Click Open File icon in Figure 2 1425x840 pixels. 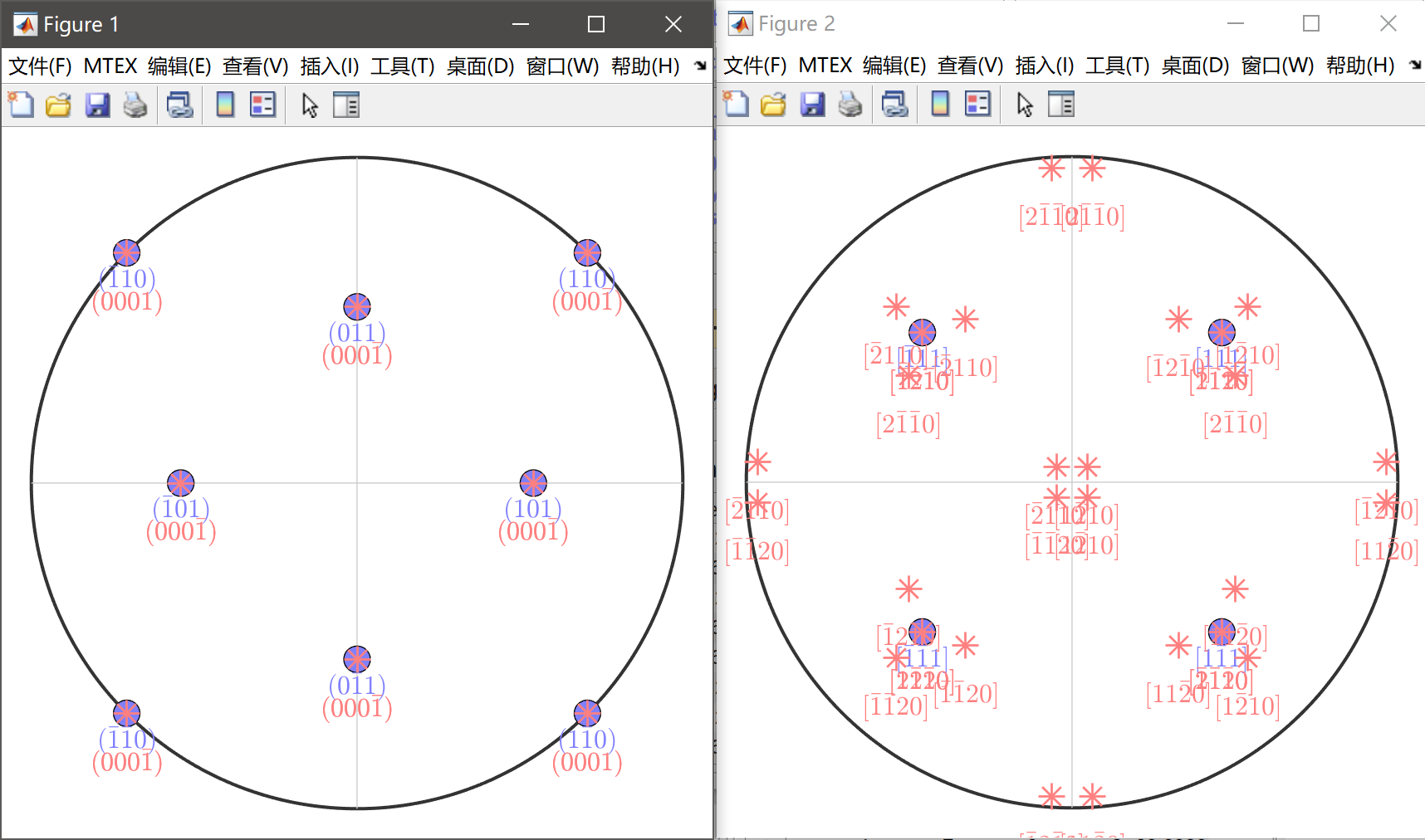point(773,104)
